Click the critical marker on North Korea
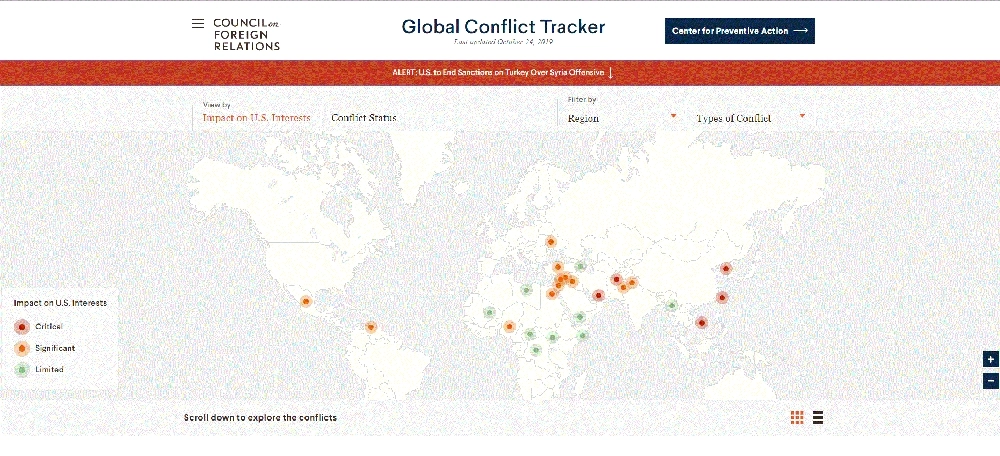This screenshot has height=456, width=1000. point(726,268)
